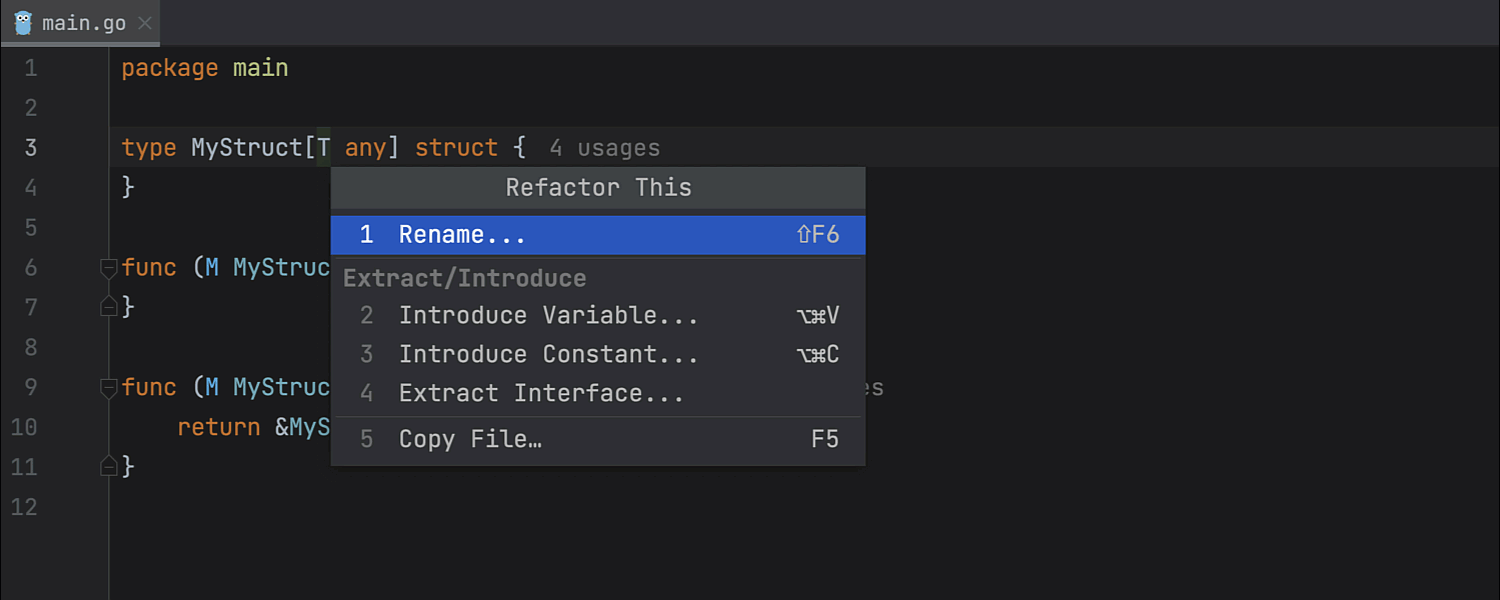Collapse the function starting on line 6
The height and width of the screenshot is (600, 1500).
(109, 268)
